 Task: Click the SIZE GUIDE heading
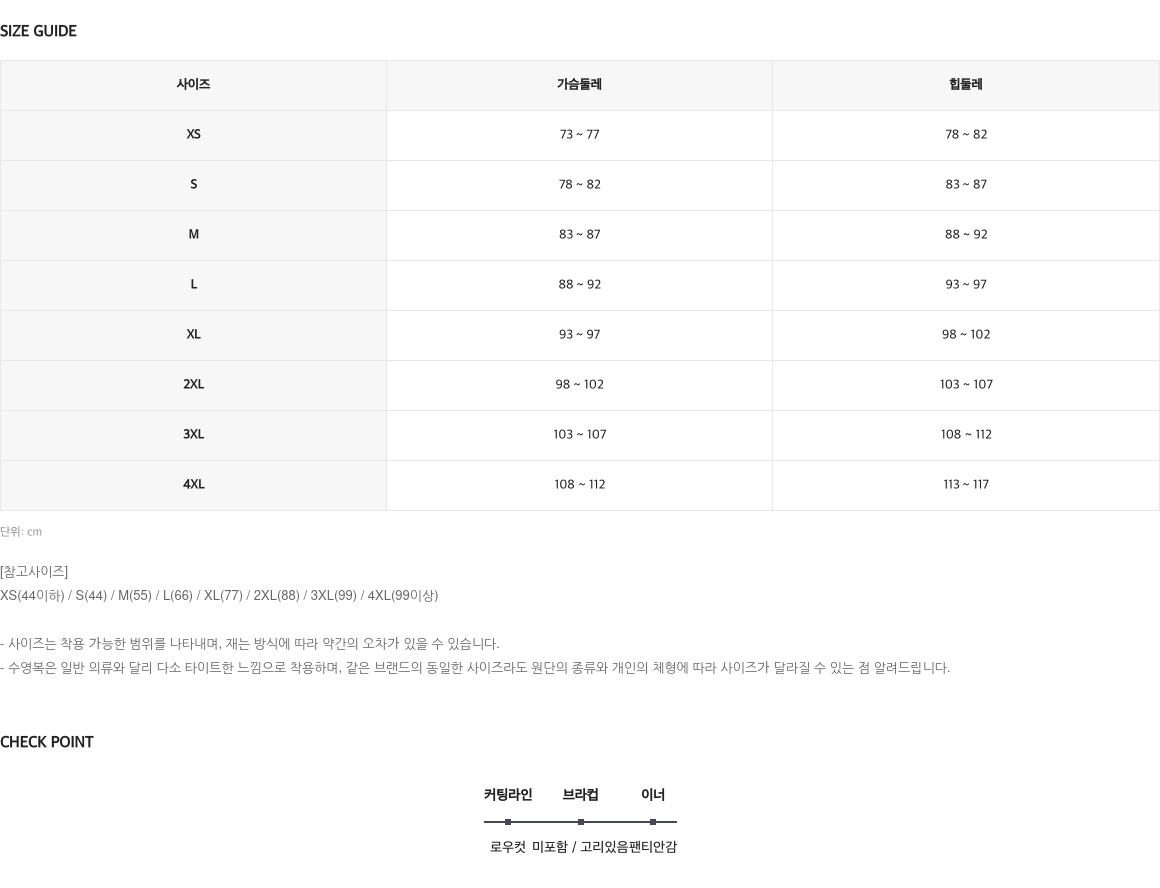click(x=38, y=31)
